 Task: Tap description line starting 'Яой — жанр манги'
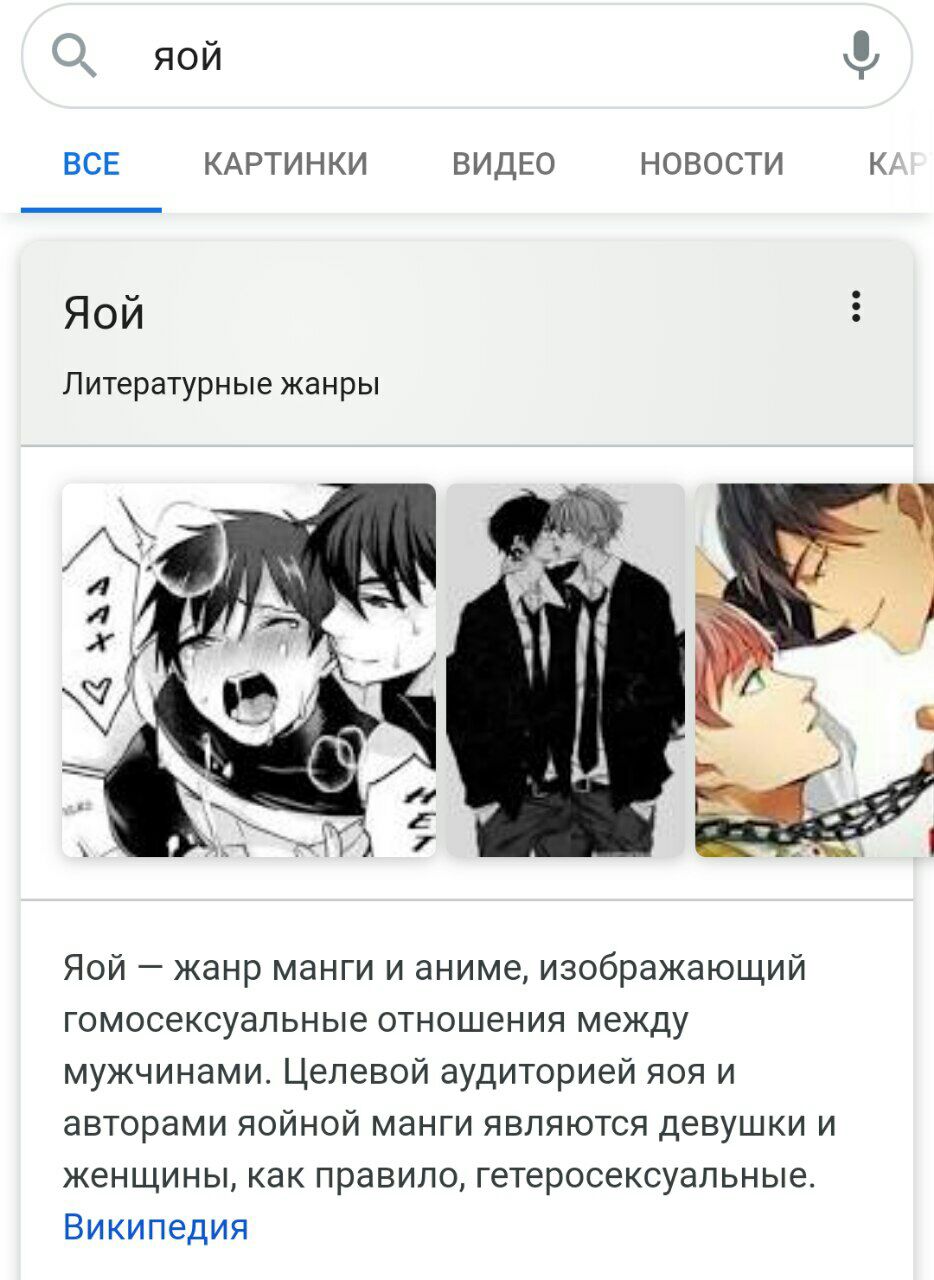click(435, 968)
